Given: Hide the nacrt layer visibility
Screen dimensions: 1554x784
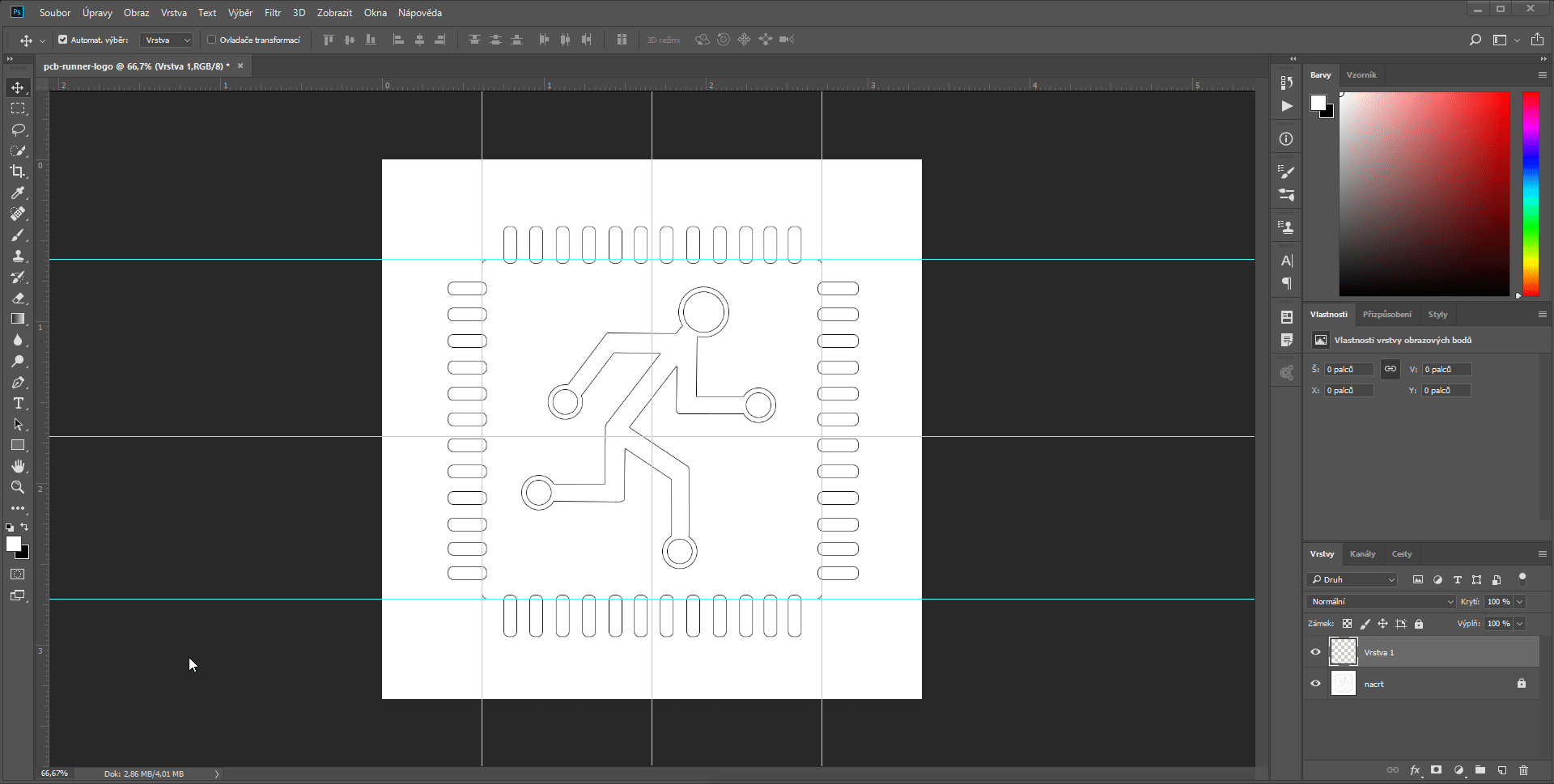Looking at the screenshot, I should [1315, 684].
